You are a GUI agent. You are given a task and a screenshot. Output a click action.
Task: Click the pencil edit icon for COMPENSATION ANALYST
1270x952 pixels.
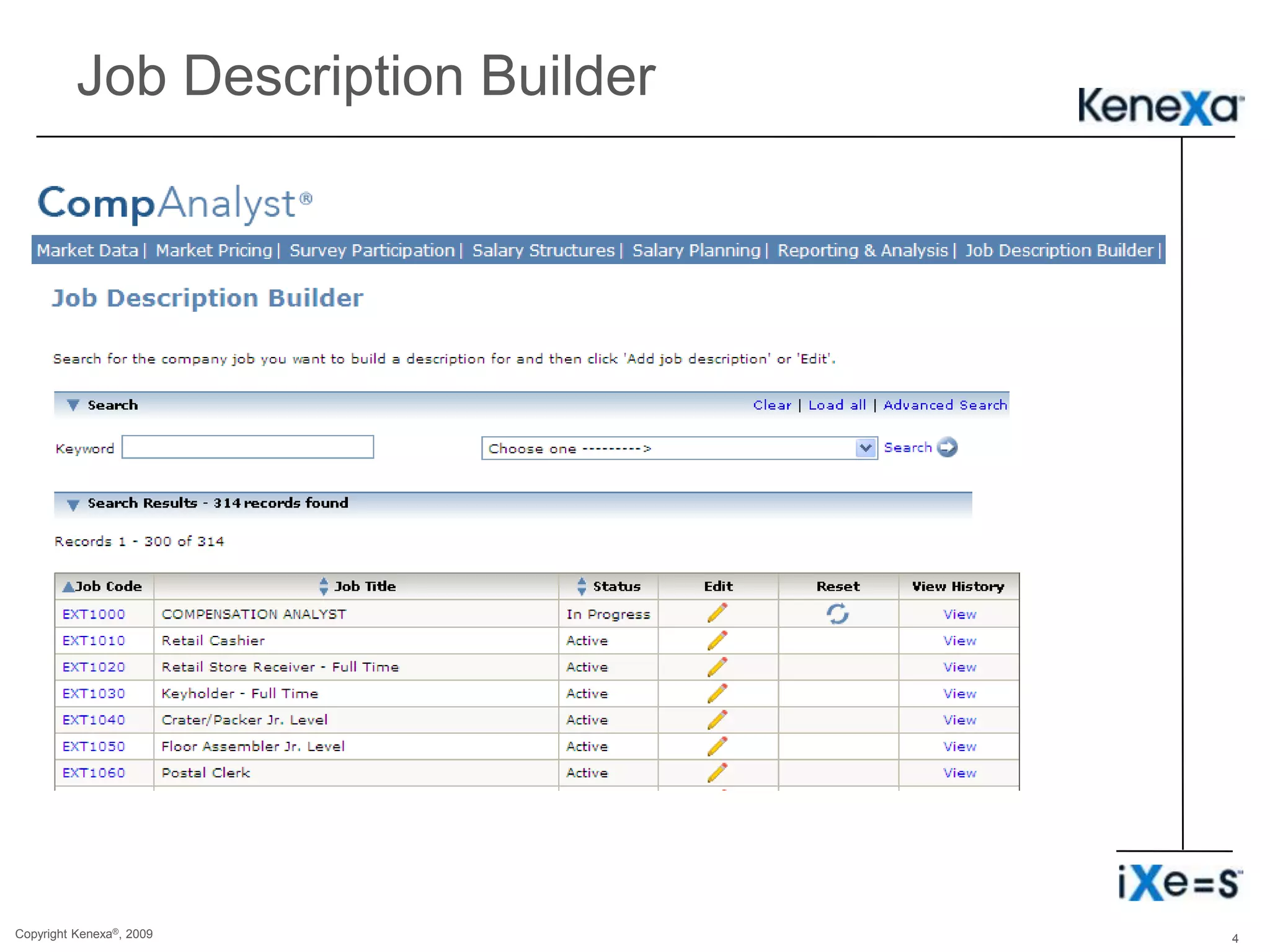[717, 614]
